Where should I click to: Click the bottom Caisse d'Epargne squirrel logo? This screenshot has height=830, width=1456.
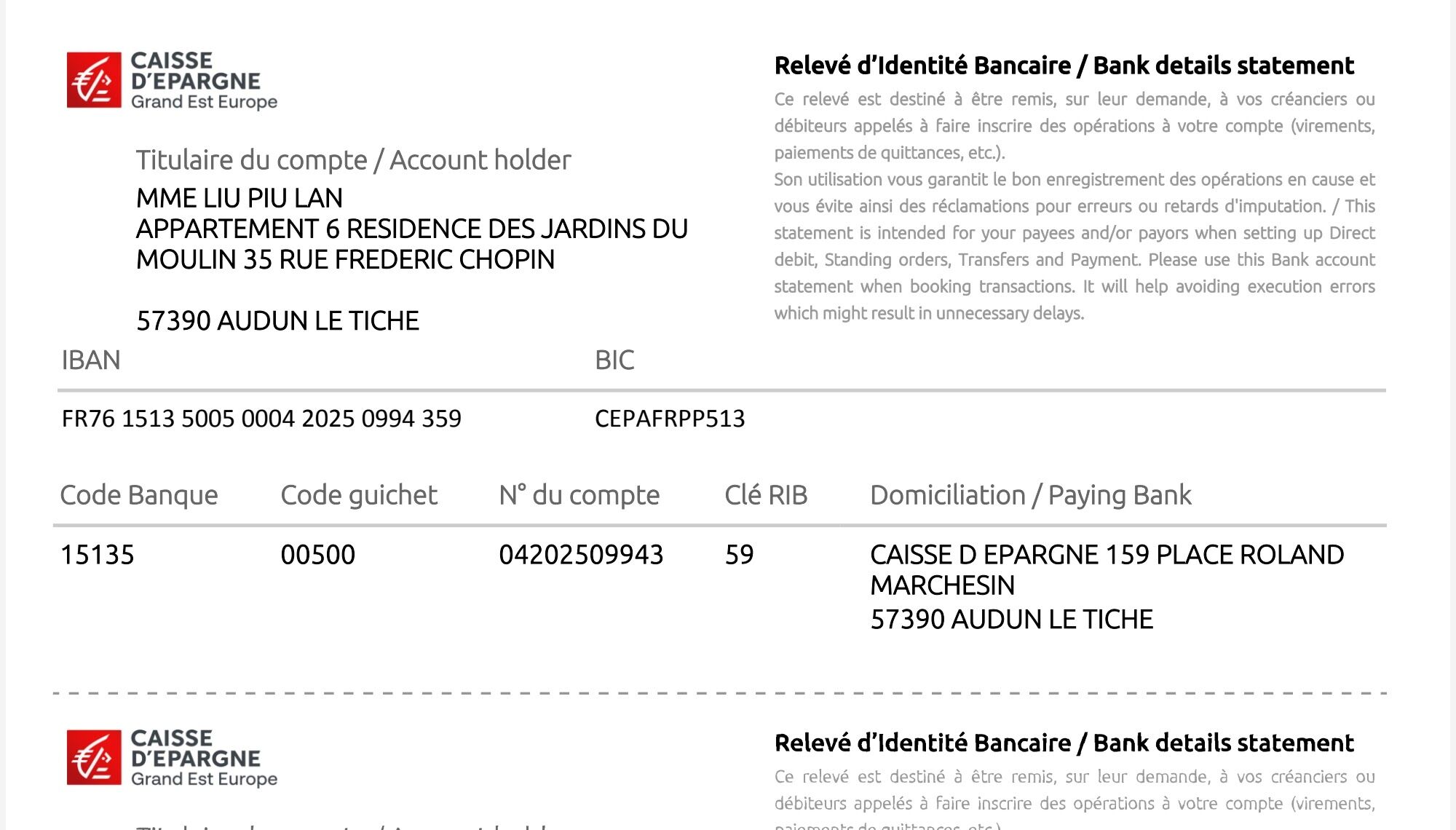coord(94,758)
